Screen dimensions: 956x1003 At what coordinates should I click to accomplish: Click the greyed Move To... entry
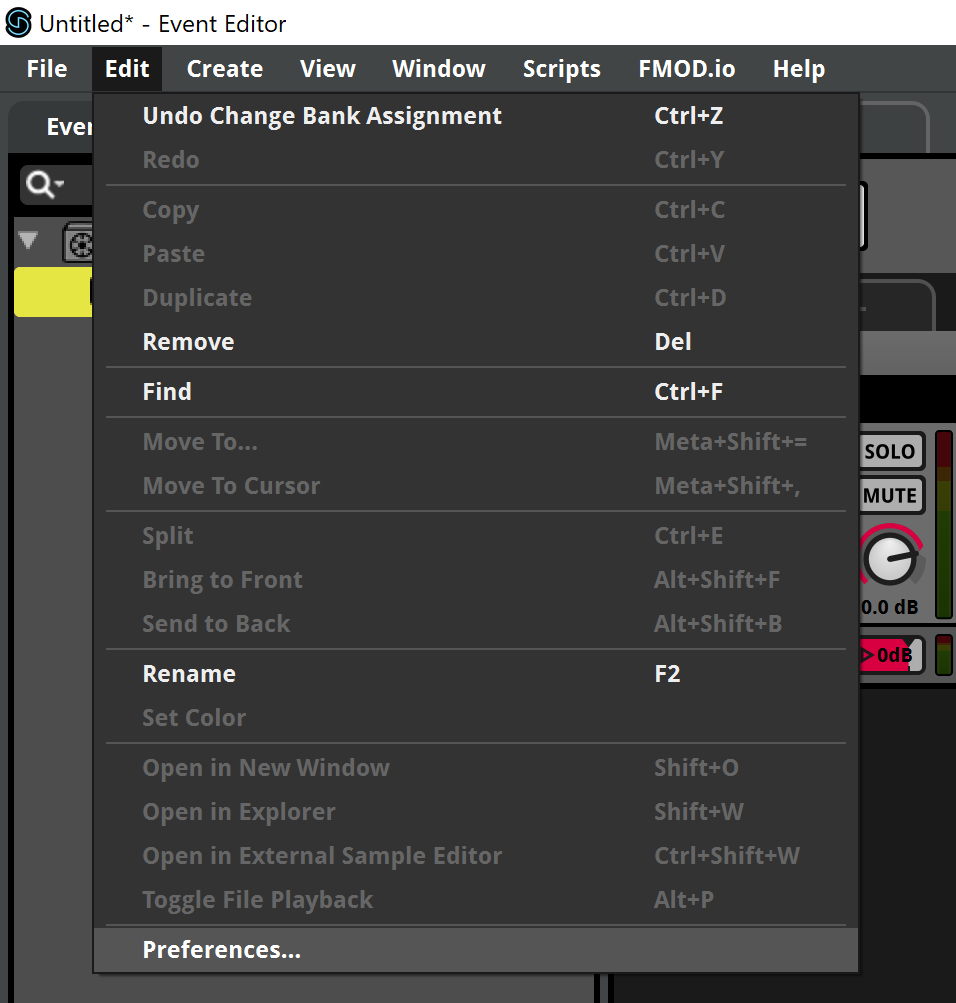[475, 442]
